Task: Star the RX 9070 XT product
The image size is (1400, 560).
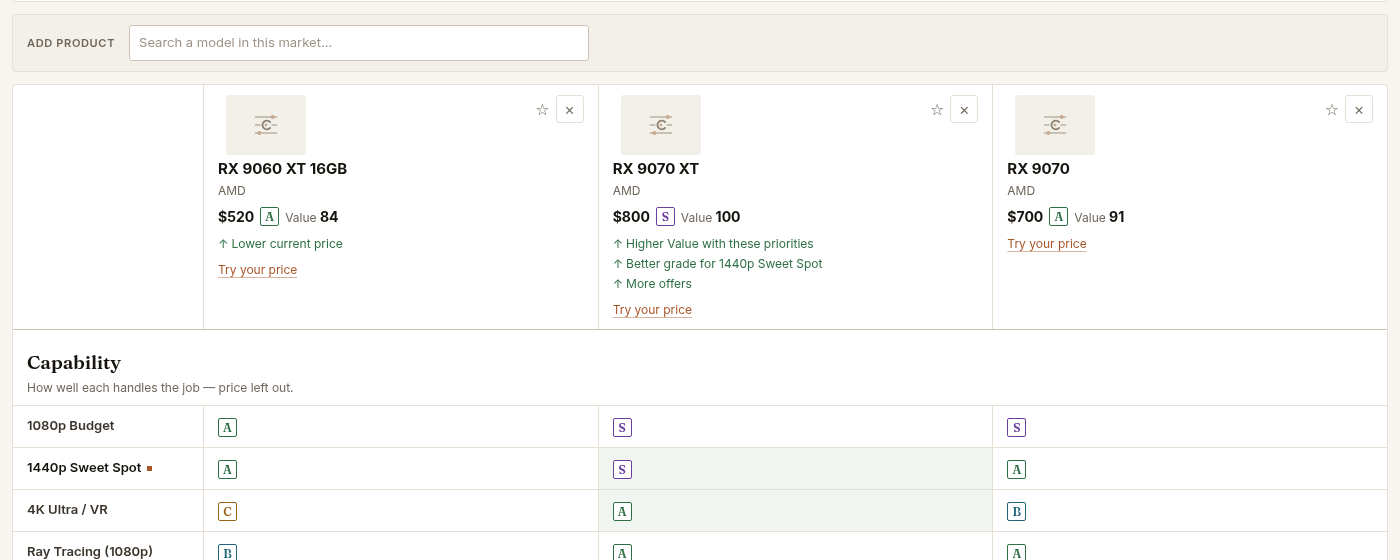Action: (937, 110)
